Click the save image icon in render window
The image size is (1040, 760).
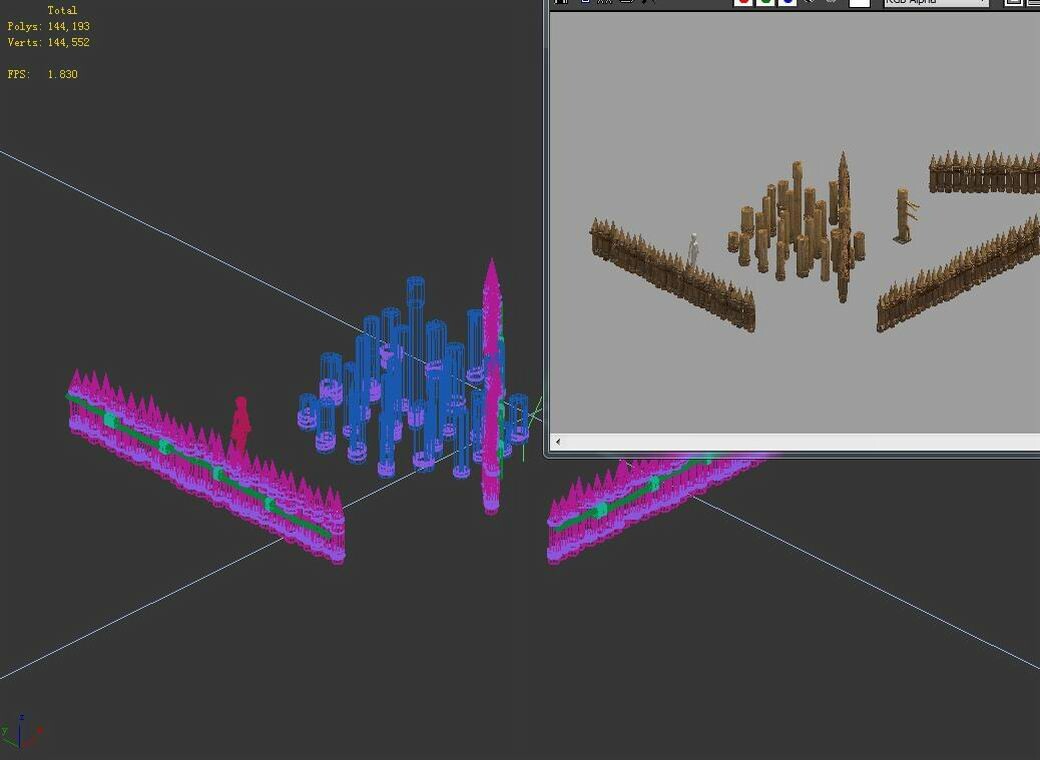[561, 2]
